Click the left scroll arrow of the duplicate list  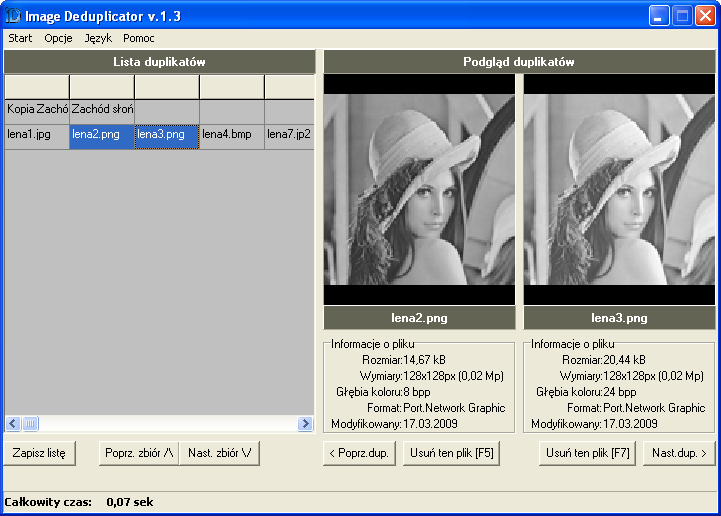[13, 423]
